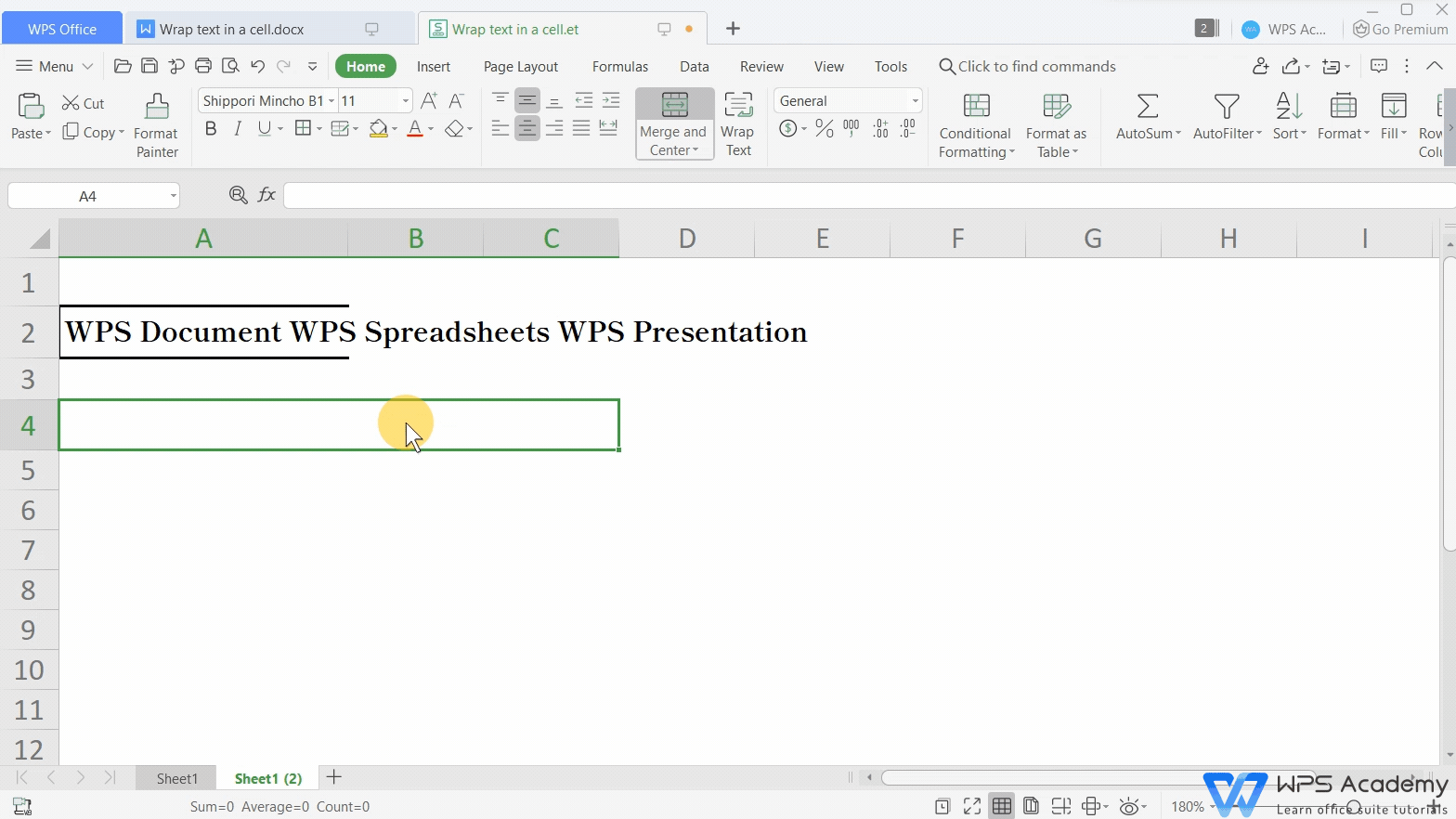Open file with the folder icon
The image size is (1456, 819).
[122, 66]
